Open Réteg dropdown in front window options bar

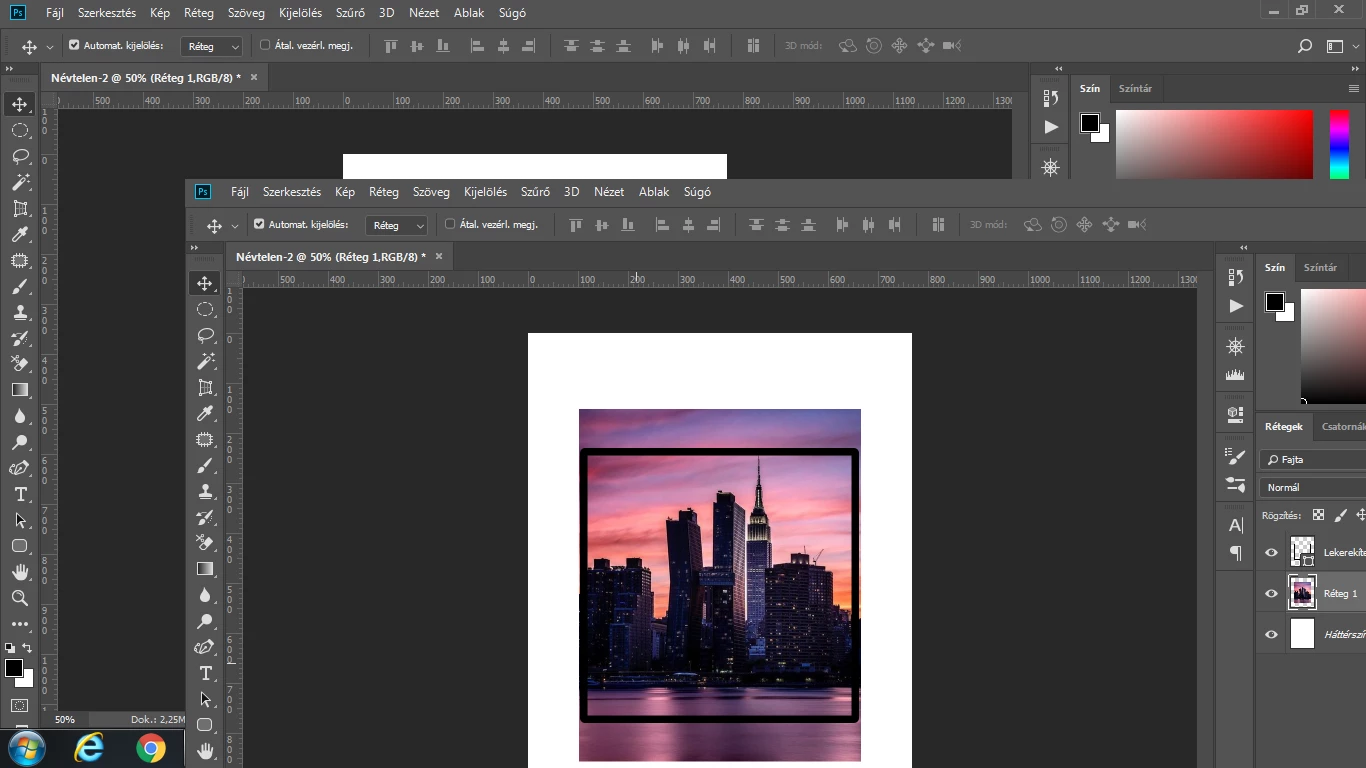(396, 225)
